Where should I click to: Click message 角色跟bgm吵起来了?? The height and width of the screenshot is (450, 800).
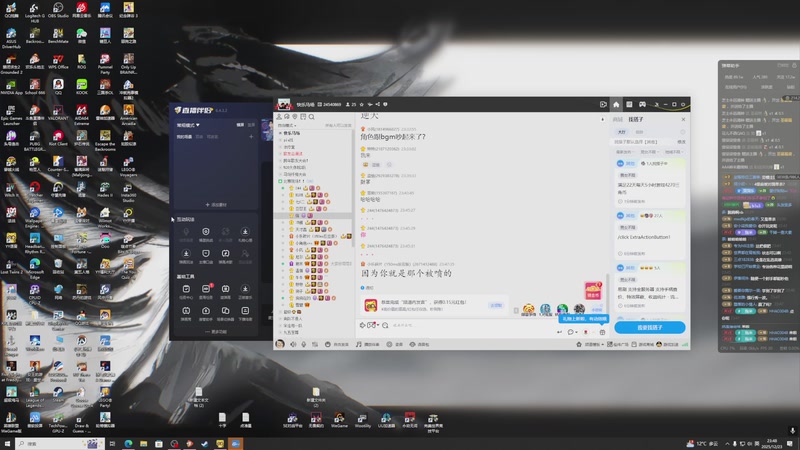point(393,137)
